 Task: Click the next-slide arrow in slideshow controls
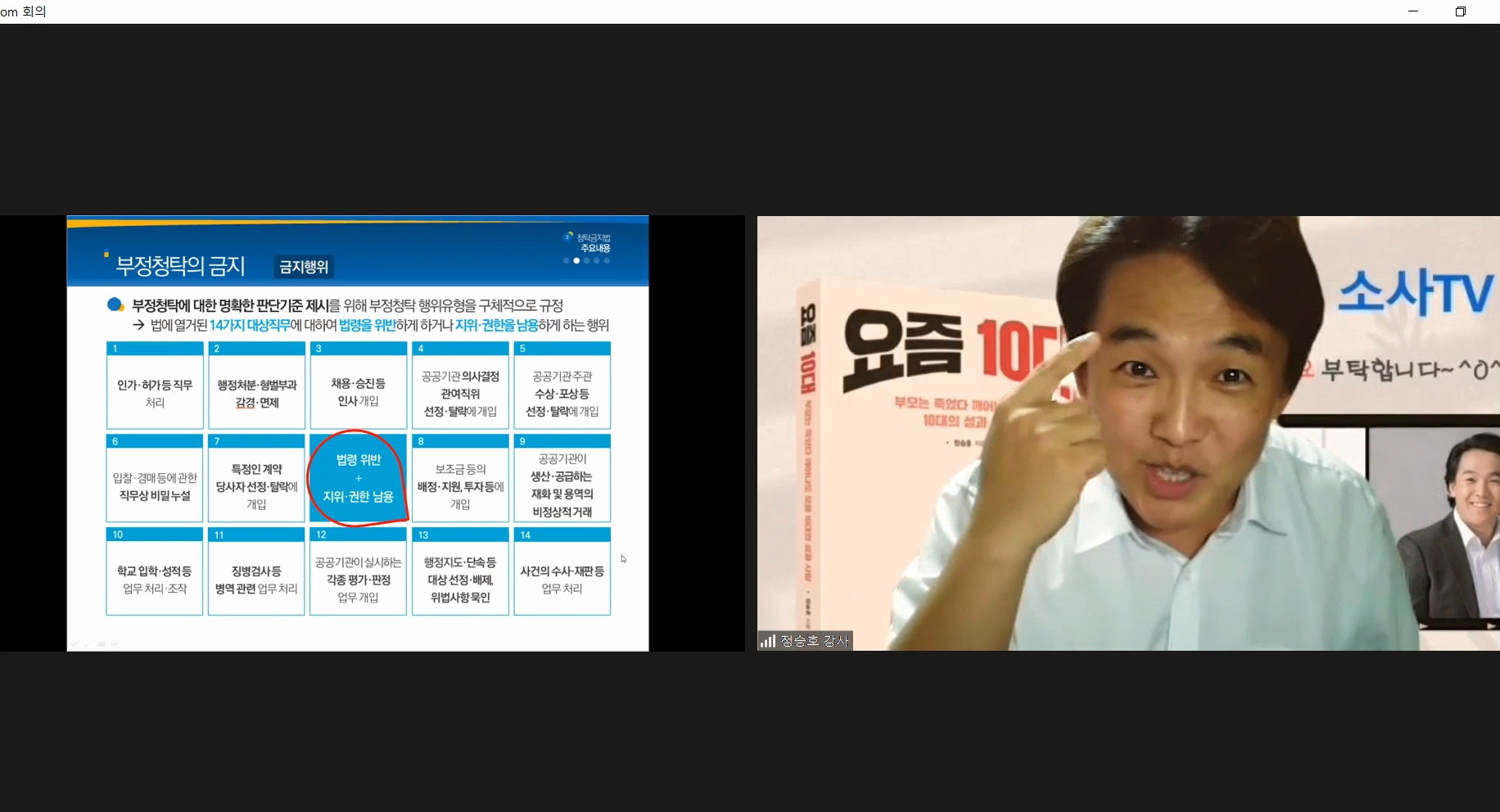[x=114, y=644]
